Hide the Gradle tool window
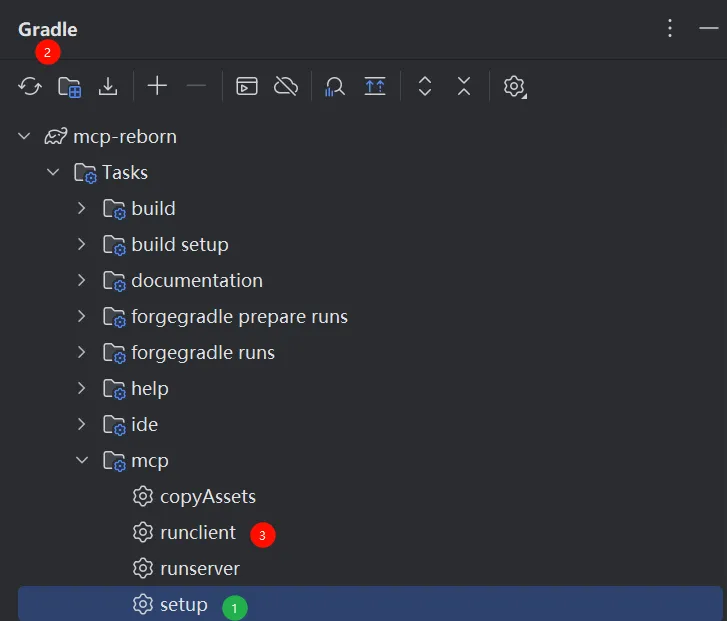 click(708, 29)
